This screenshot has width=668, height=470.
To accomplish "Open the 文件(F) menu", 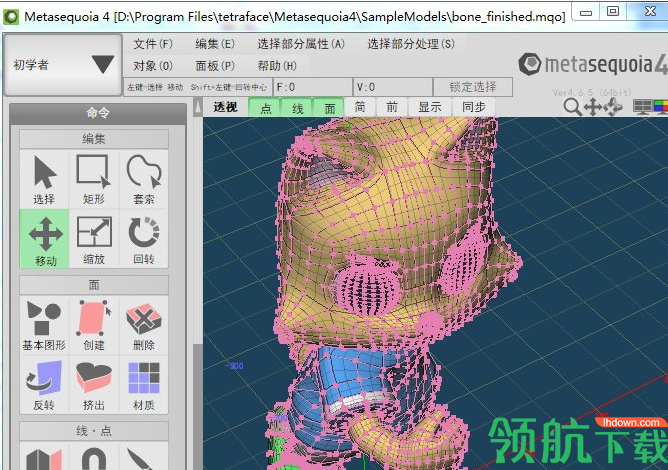I will [153, 44].
